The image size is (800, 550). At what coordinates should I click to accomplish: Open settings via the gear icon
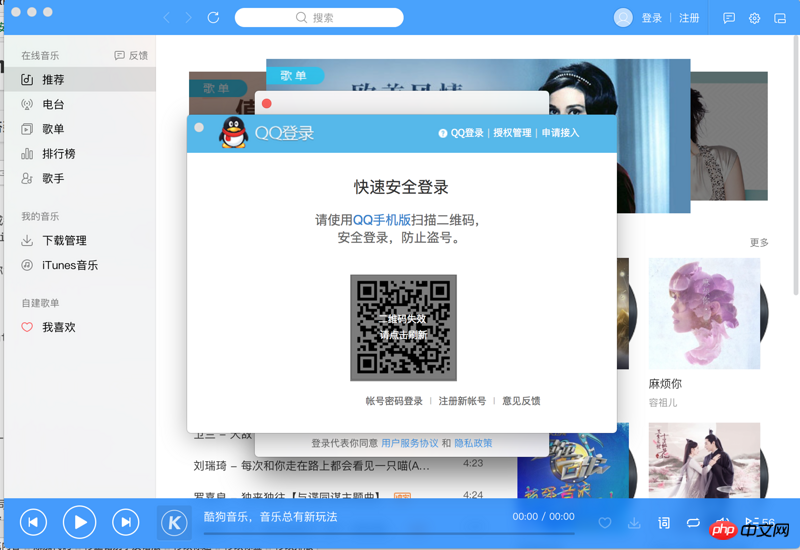pyautogui.click(x=755, y=18)
